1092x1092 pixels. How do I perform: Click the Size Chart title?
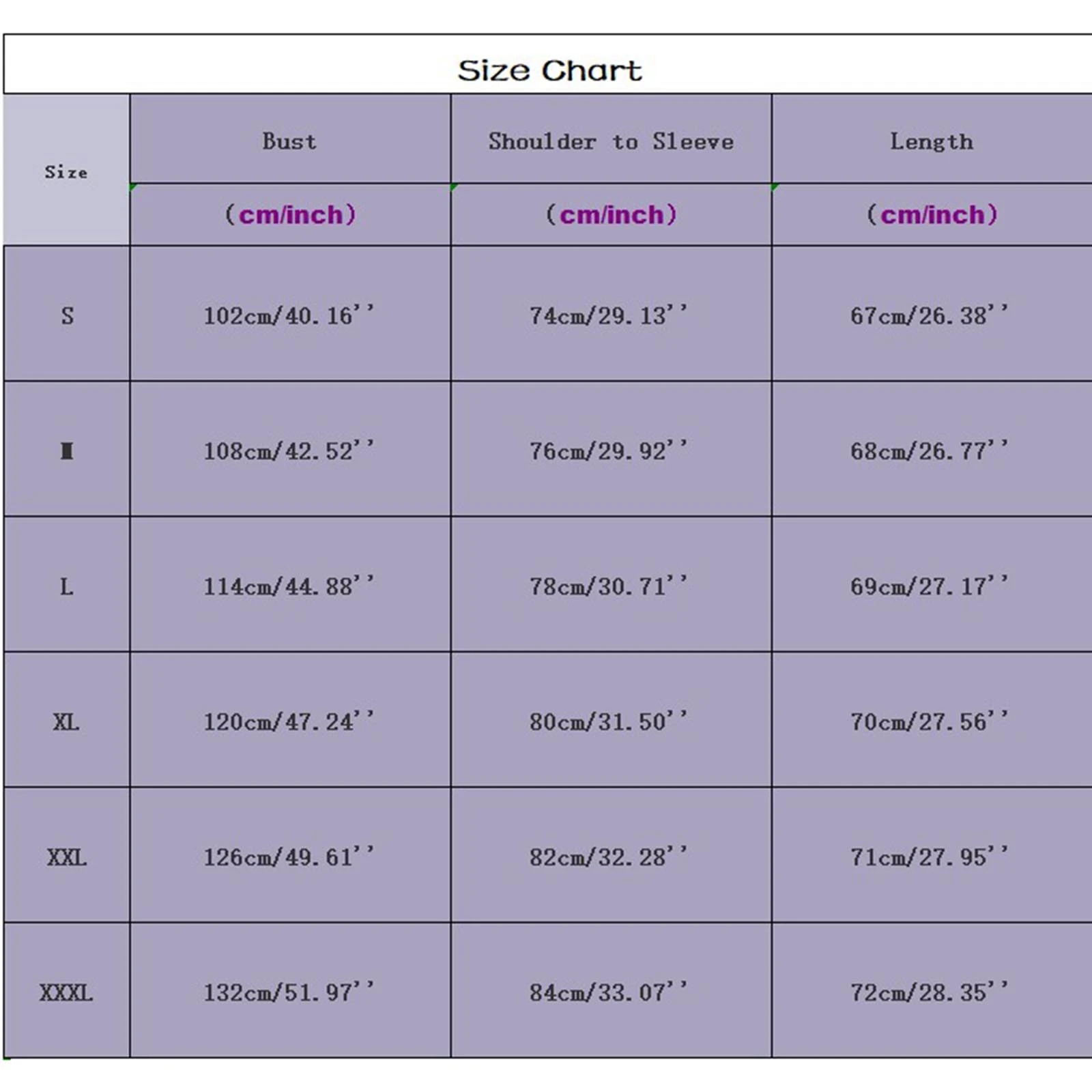click(x=549, y=70)
